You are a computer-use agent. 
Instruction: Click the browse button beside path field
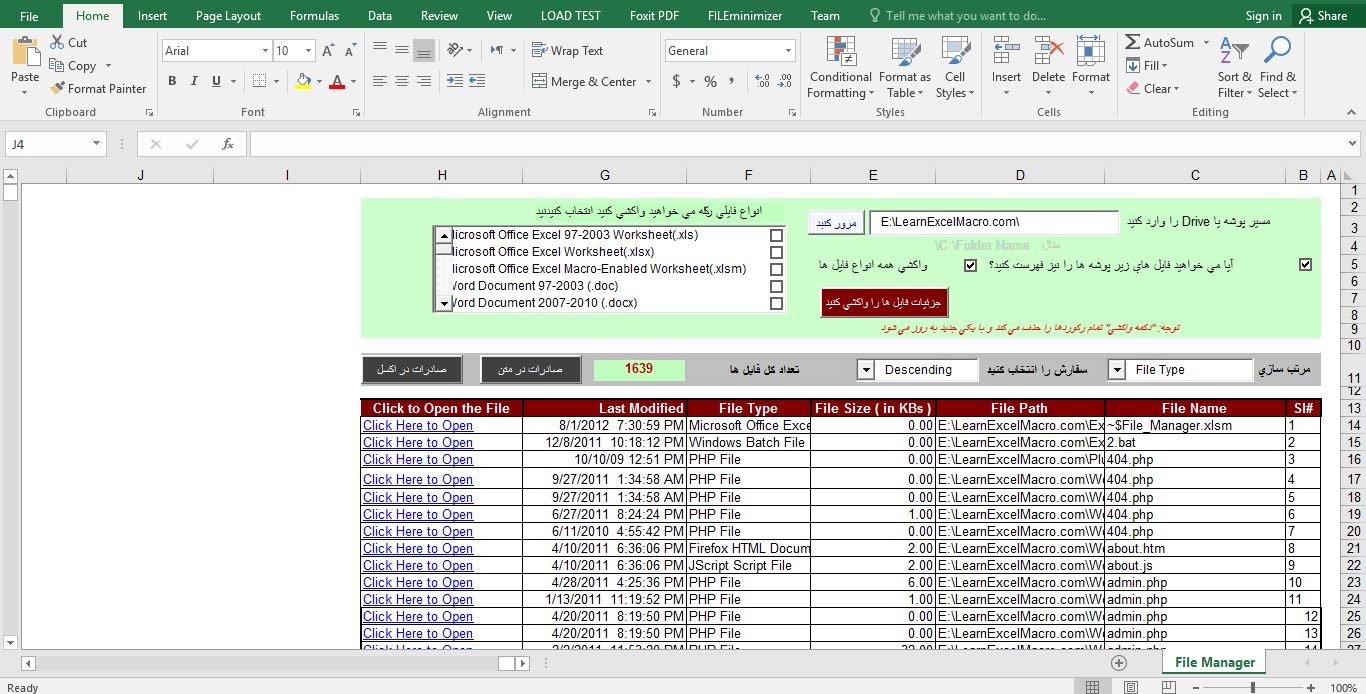[836, 223]
